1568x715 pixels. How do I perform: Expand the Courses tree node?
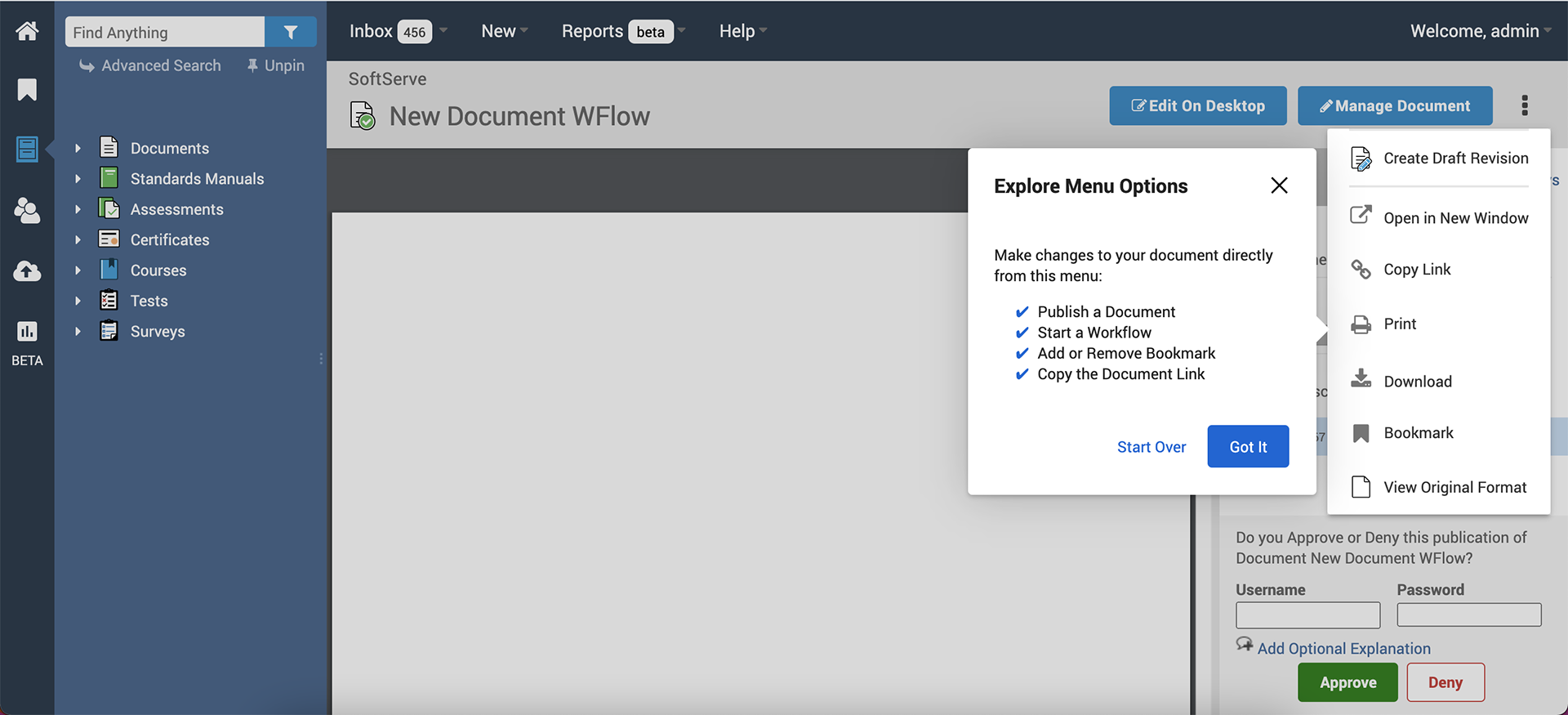click(78, 270)
